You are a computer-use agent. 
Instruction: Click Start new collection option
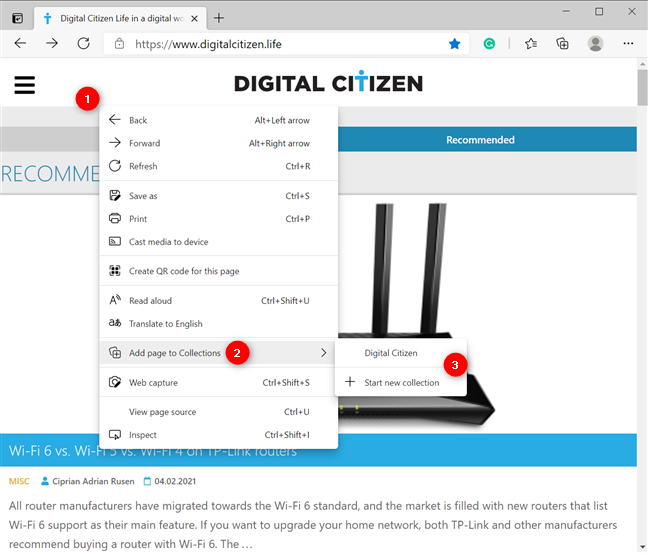(400, 383)
